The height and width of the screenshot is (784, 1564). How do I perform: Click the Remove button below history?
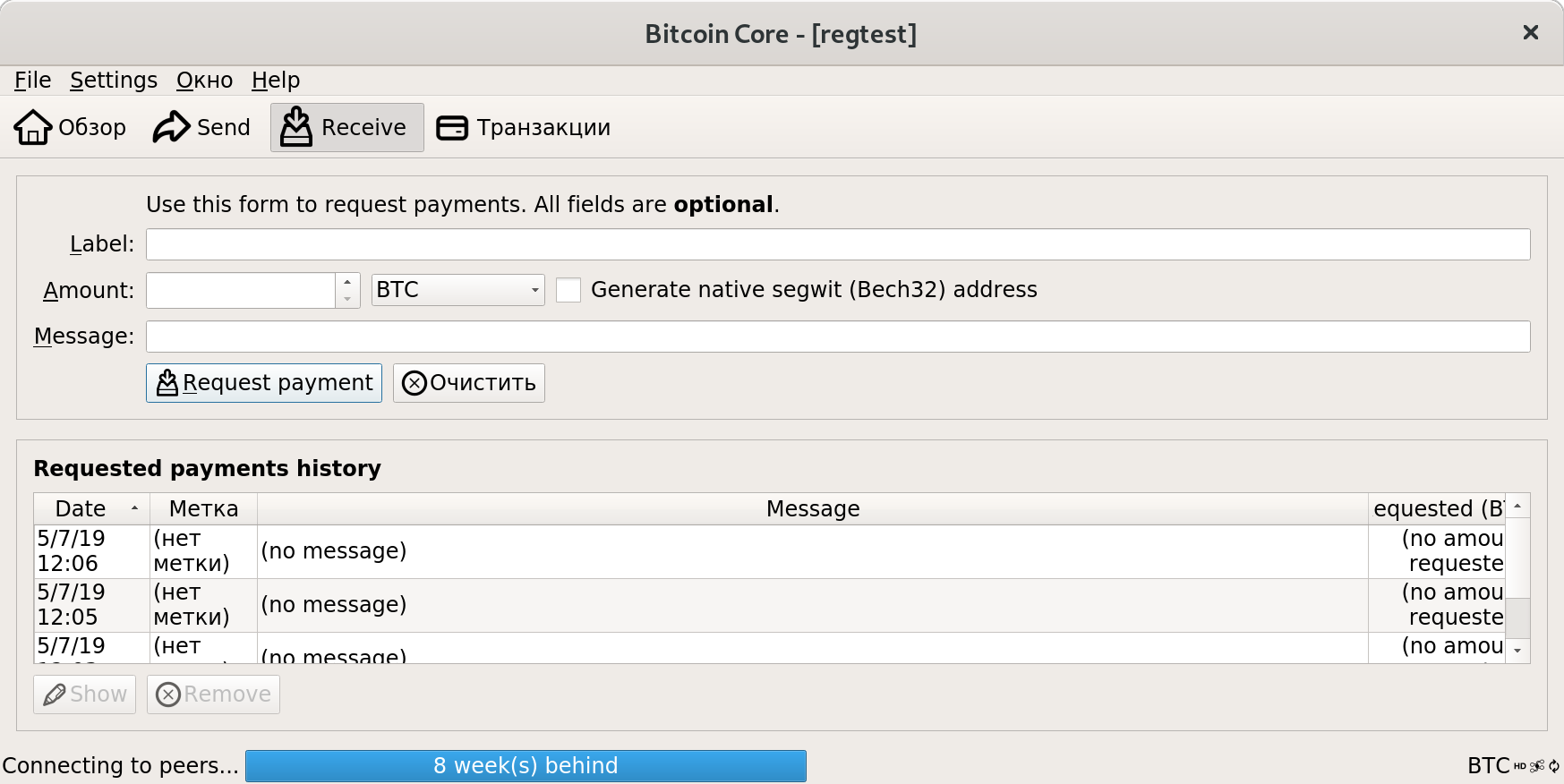click(x=213, y=695)
